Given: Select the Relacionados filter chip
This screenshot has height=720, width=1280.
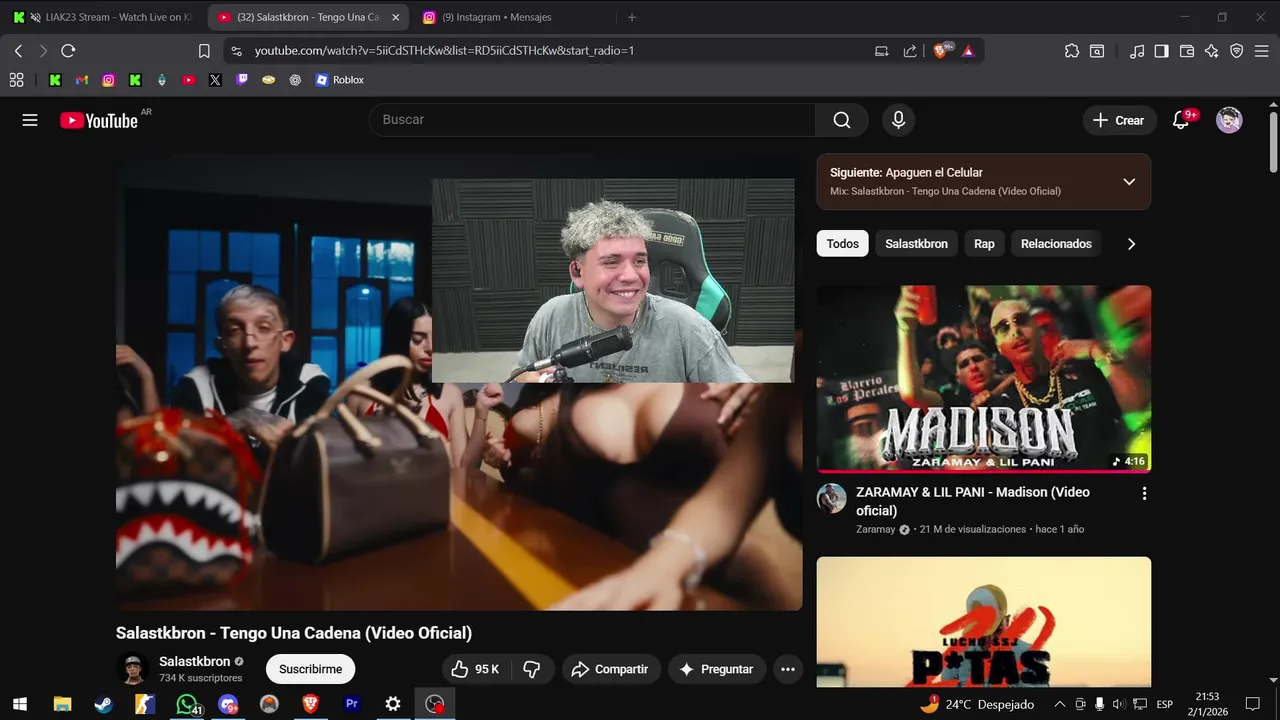Looking at the screenshot, I should click(x=1056, y=244).
